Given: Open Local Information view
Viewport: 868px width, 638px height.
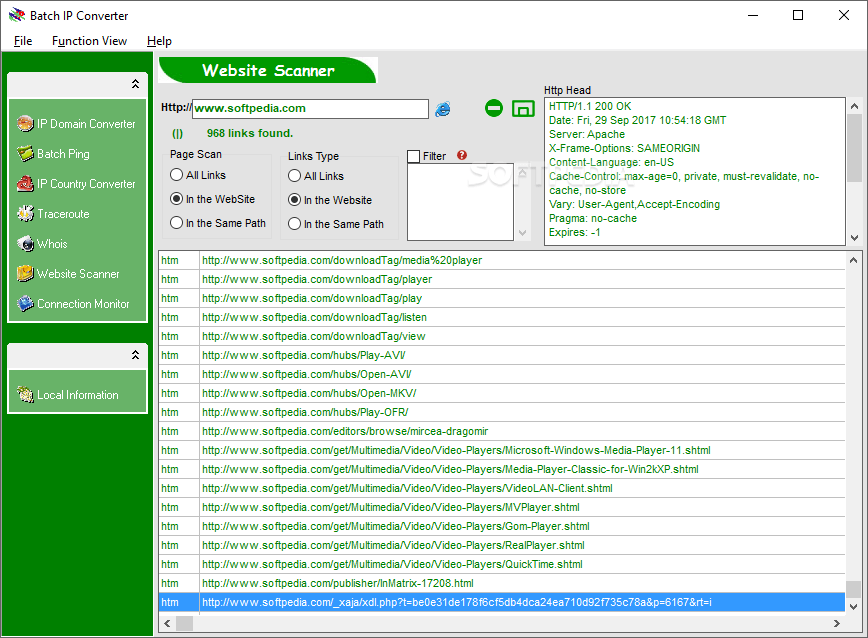Looking at the screenshot, I should coord(78,395).
